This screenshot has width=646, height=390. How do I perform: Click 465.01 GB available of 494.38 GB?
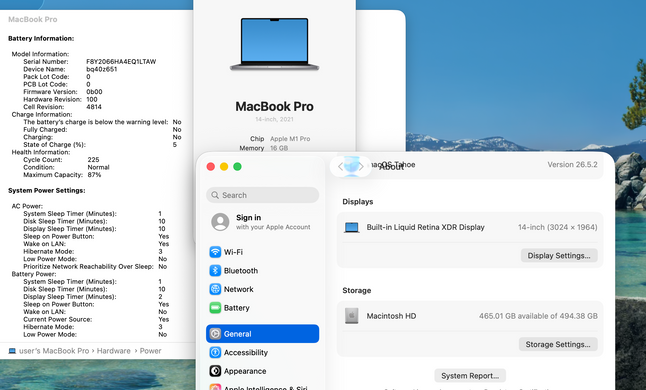(538, 316)
